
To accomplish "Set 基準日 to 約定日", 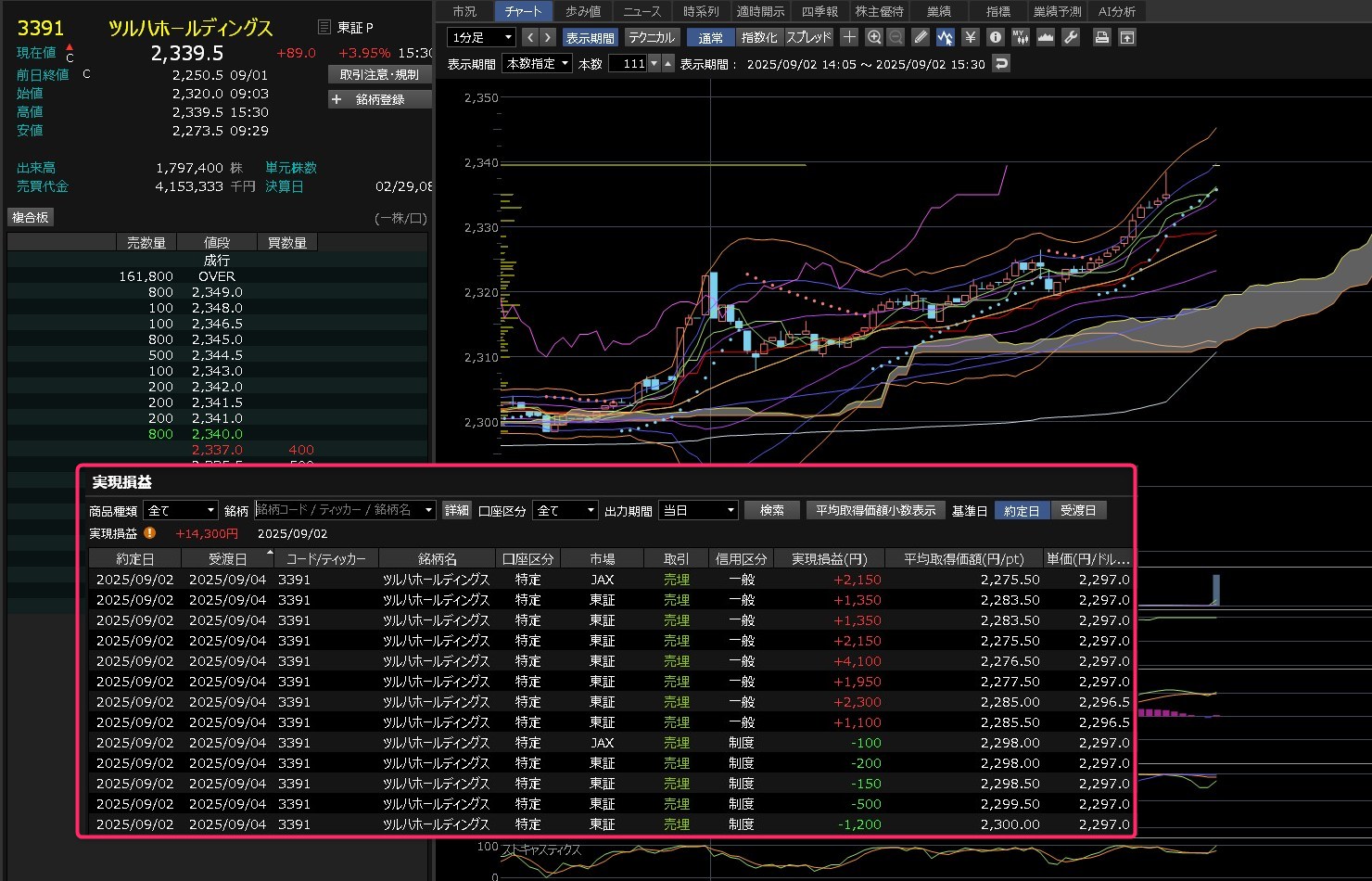I will 1023,511.
